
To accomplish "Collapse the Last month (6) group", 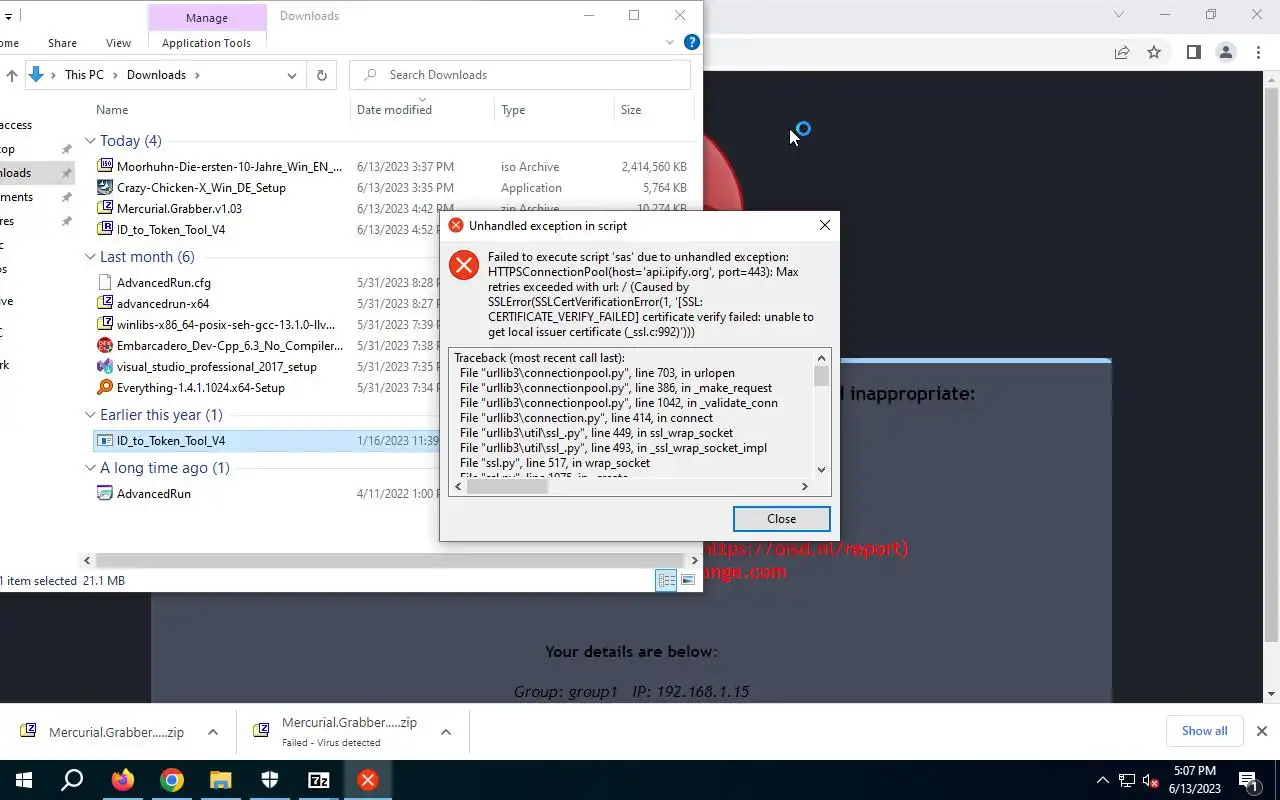I will click(x=90, y=257).
